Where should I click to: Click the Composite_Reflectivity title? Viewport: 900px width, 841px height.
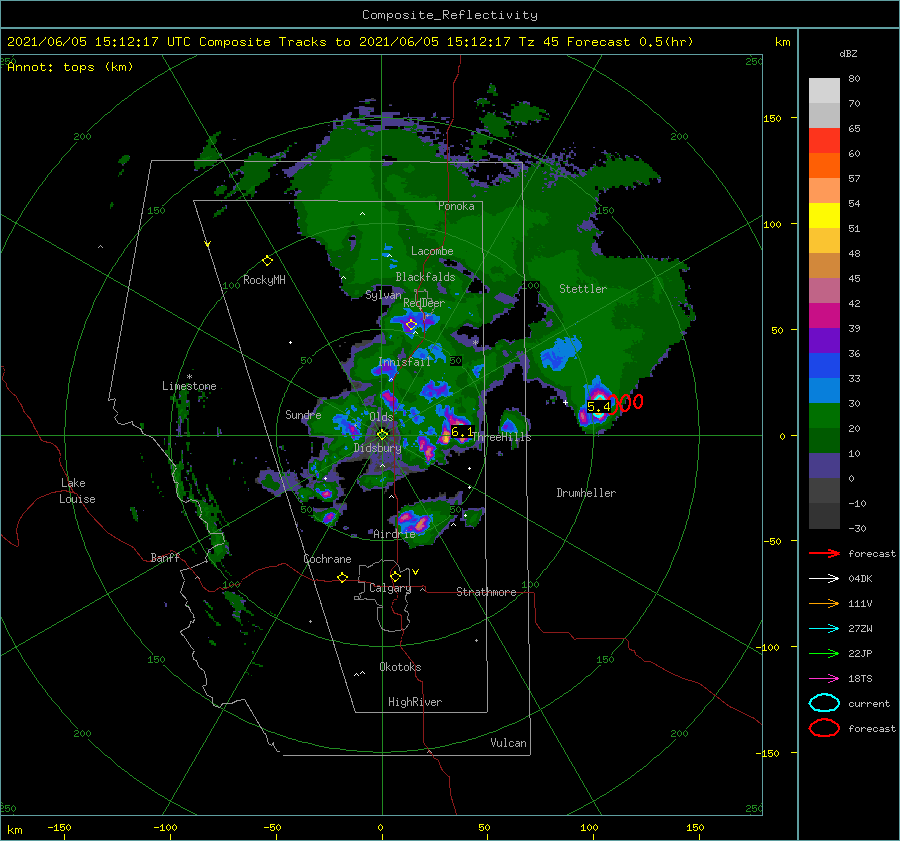pyautogui.click(x=450, y=15)
